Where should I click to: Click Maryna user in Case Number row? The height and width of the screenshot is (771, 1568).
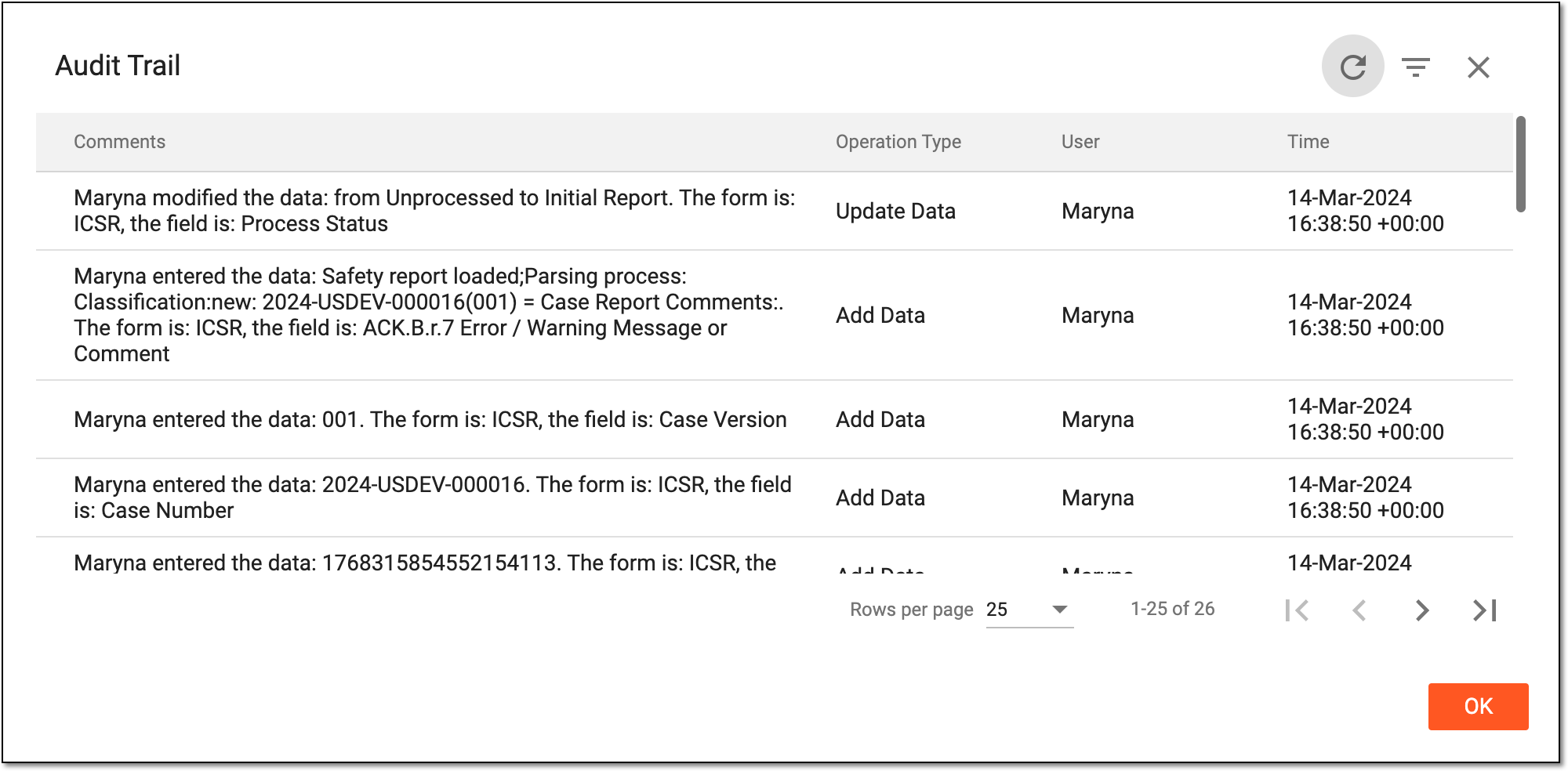1098,498
